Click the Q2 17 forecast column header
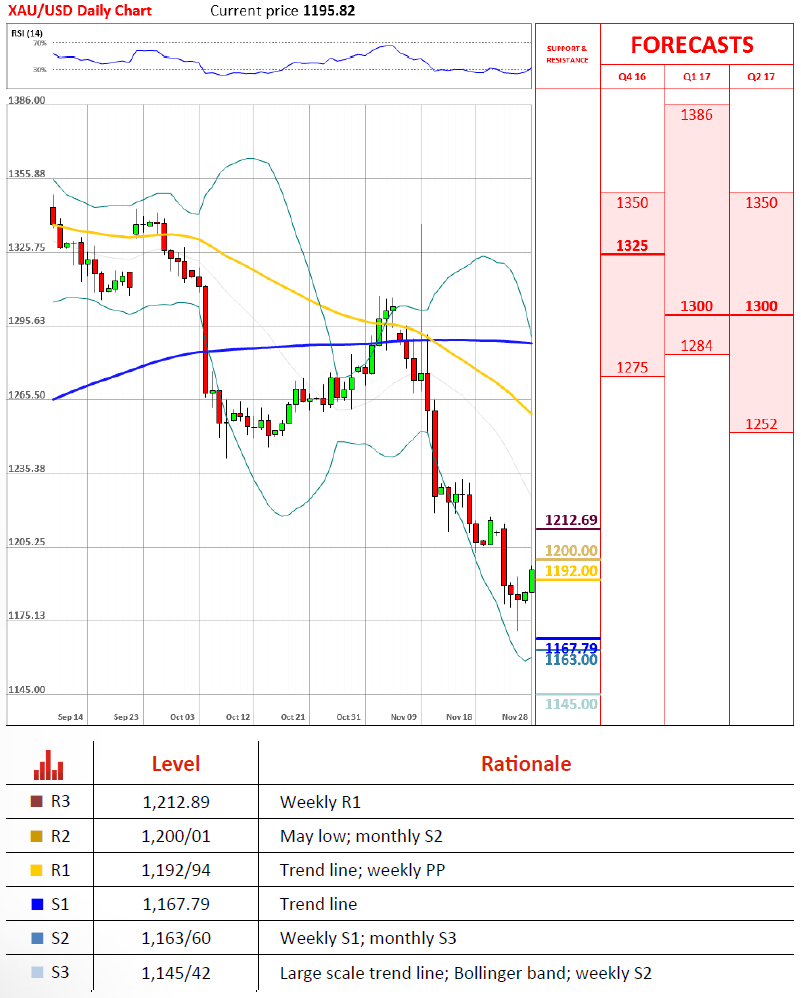This screenshot has height=998, width=801. [761, 76]
